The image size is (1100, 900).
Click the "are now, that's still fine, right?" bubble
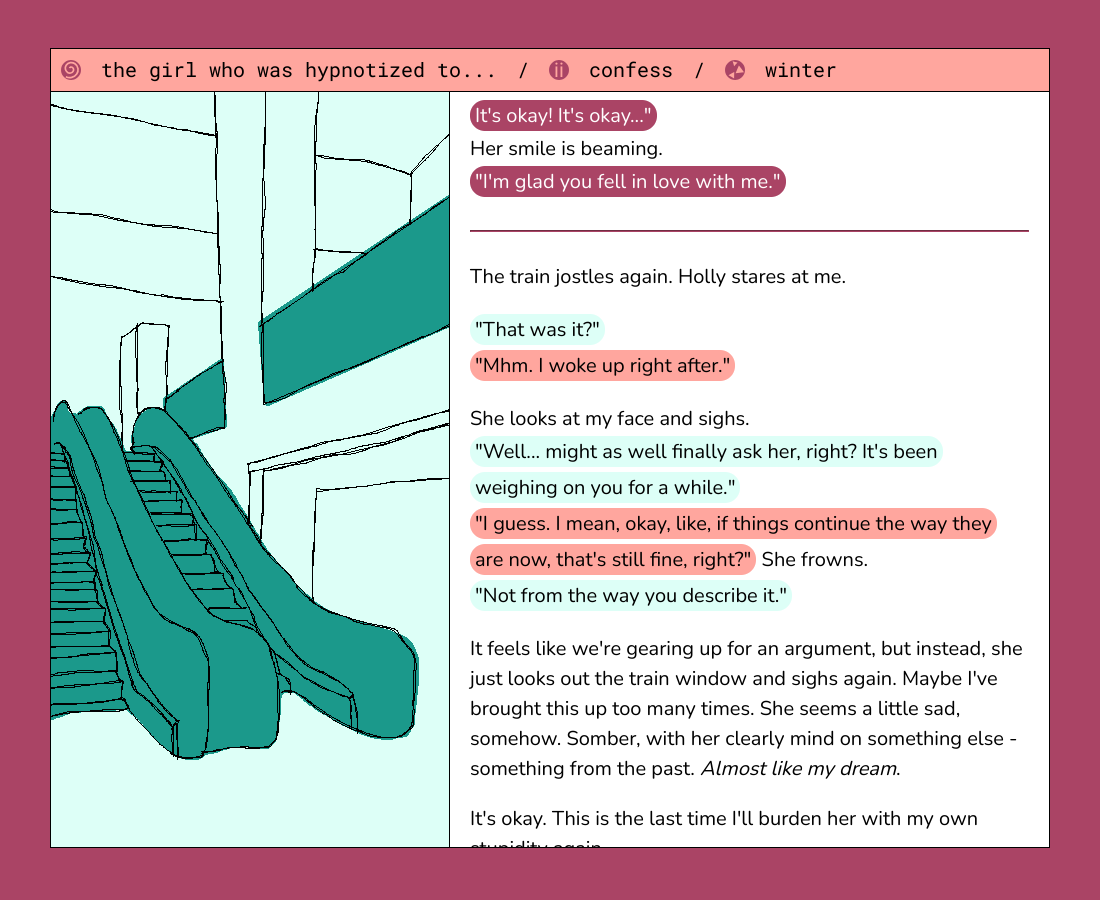click(612, 560)
